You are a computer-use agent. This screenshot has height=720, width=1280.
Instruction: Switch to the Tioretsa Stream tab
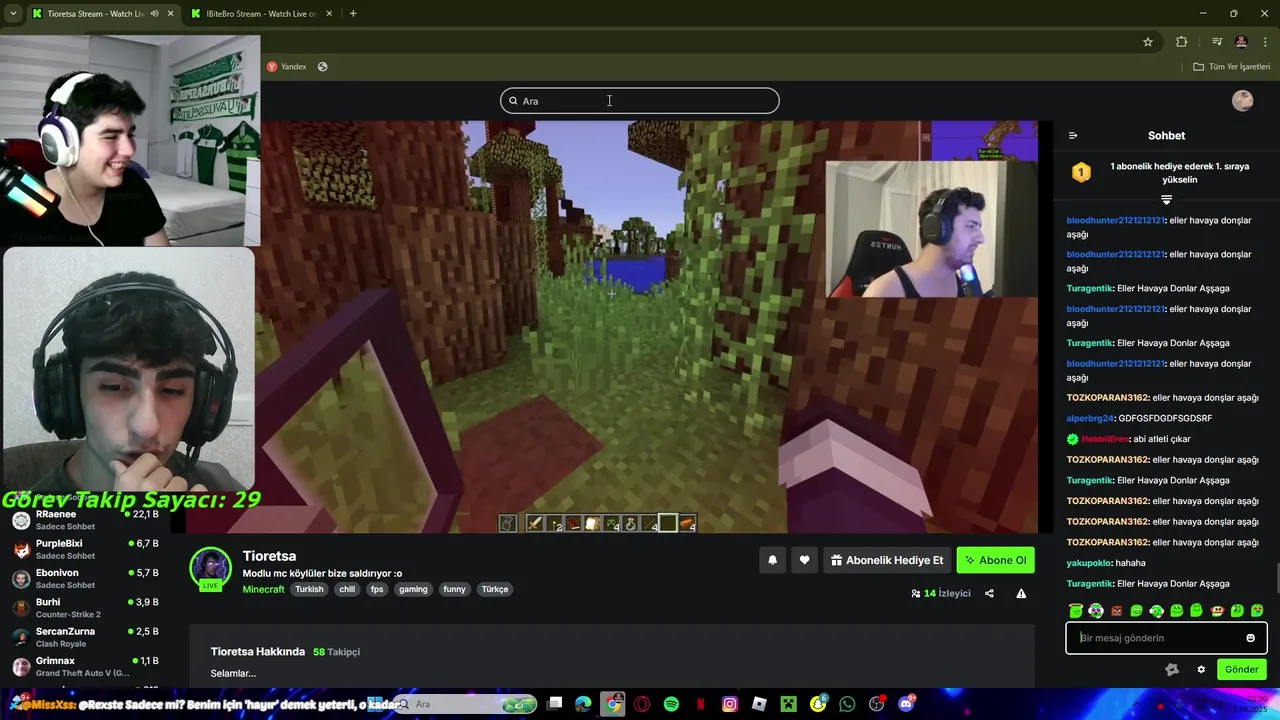coord(93,13)
